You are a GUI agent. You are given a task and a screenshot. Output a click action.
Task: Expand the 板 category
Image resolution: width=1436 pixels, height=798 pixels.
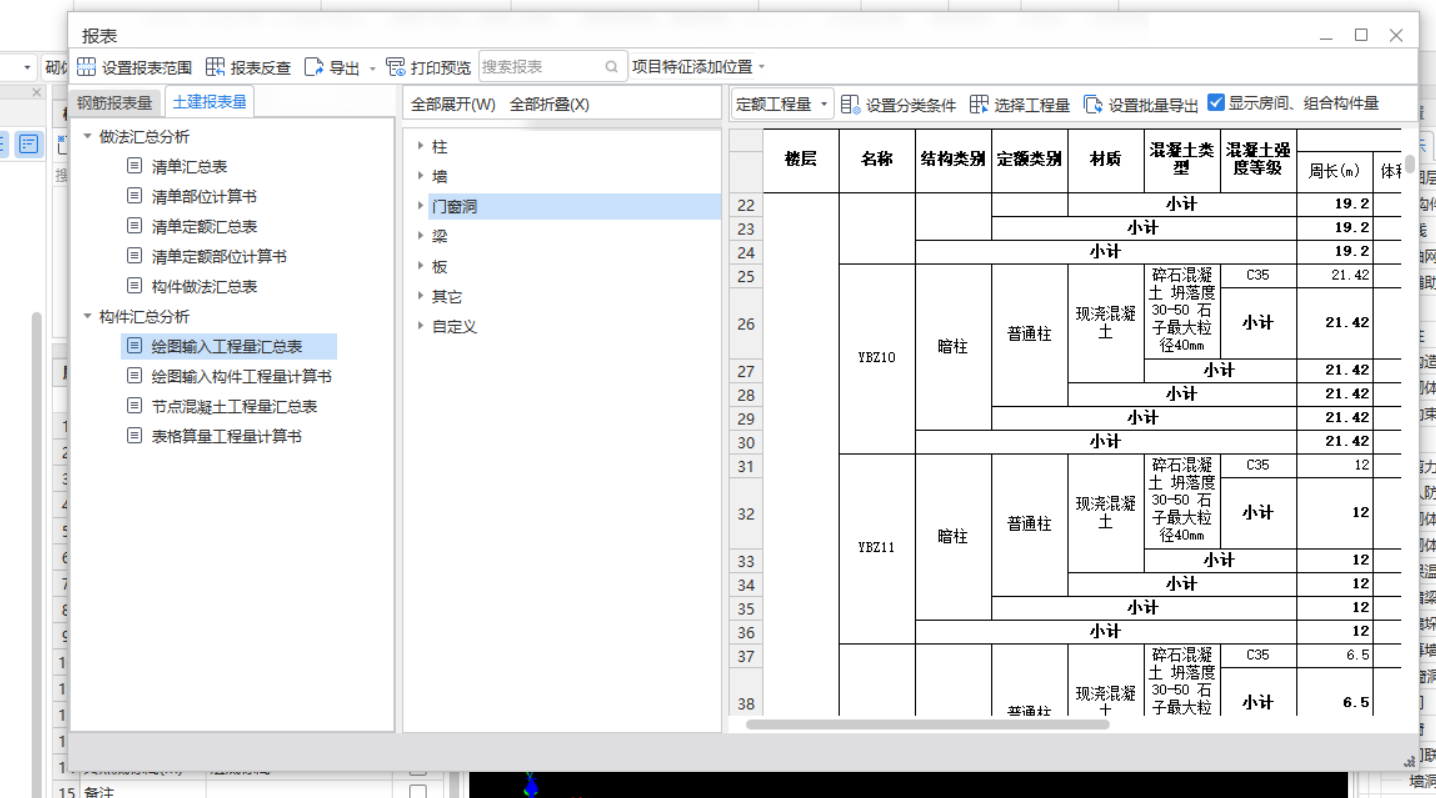tap(421, 266)
